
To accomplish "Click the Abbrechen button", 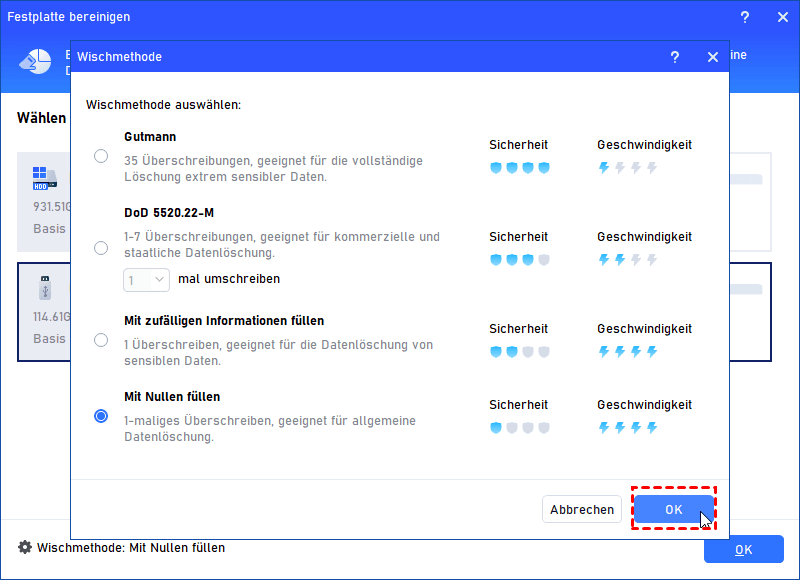I will [x=582, y=509].
